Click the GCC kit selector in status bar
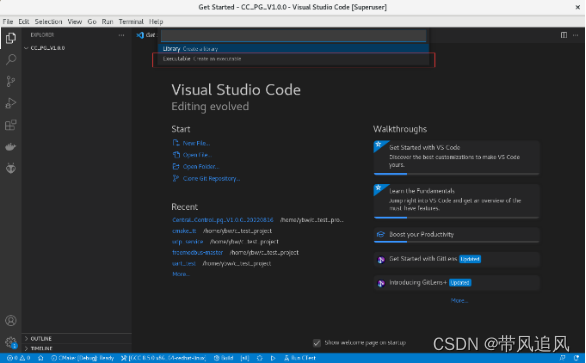Screen dimensions: 586x363 (x=163, y=358)
